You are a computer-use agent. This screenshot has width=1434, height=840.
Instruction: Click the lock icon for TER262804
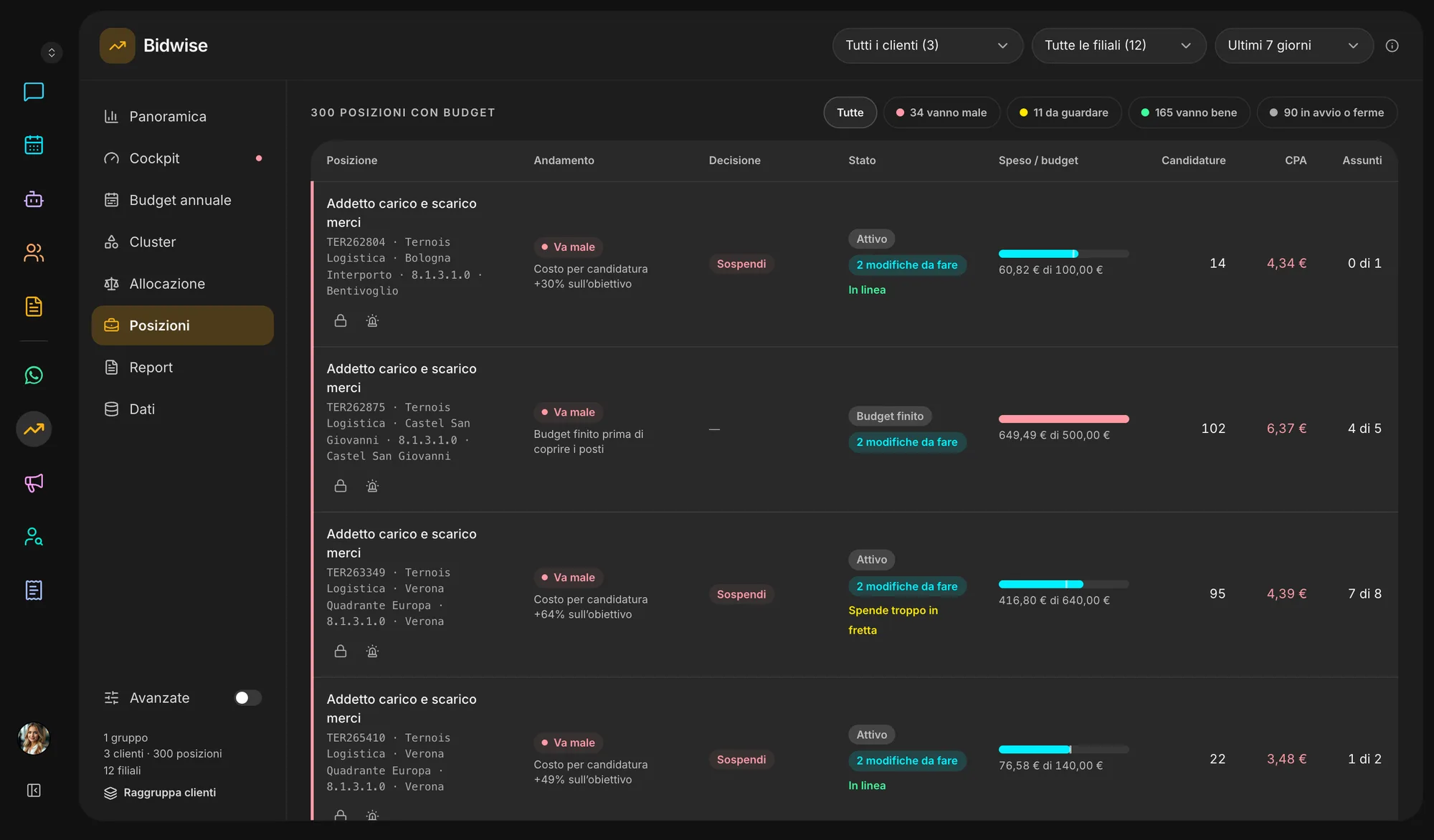(341, 320)
